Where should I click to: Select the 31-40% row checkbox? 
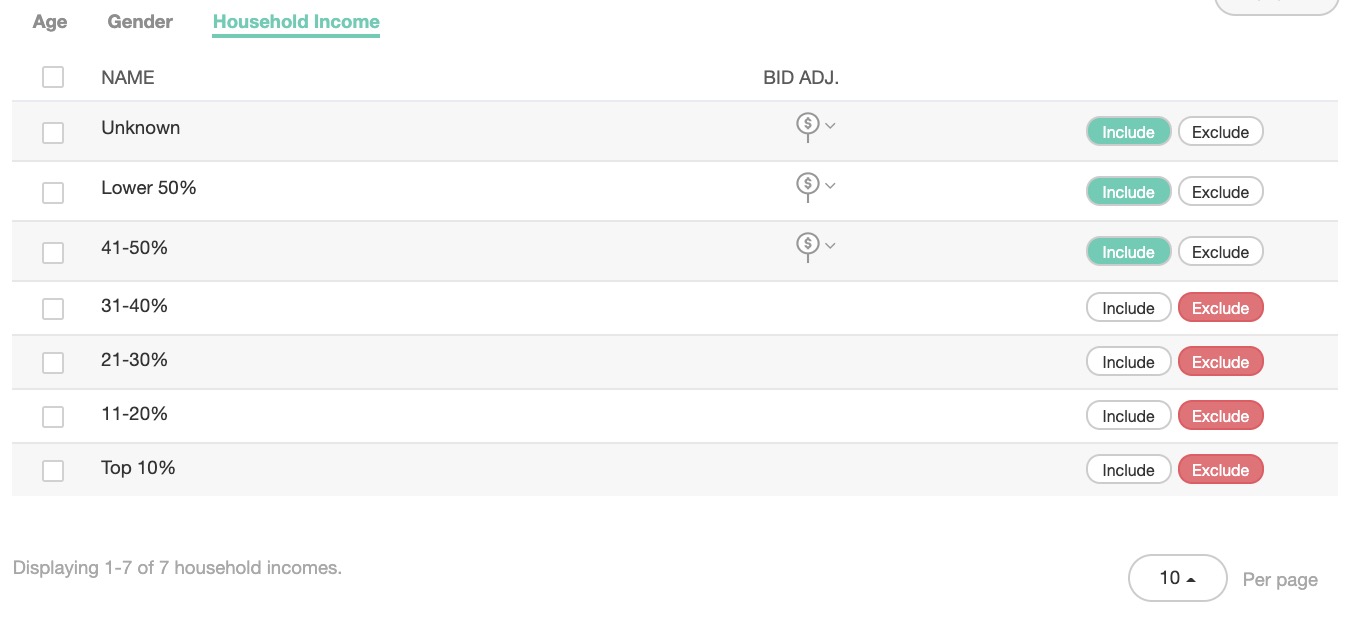53,308
